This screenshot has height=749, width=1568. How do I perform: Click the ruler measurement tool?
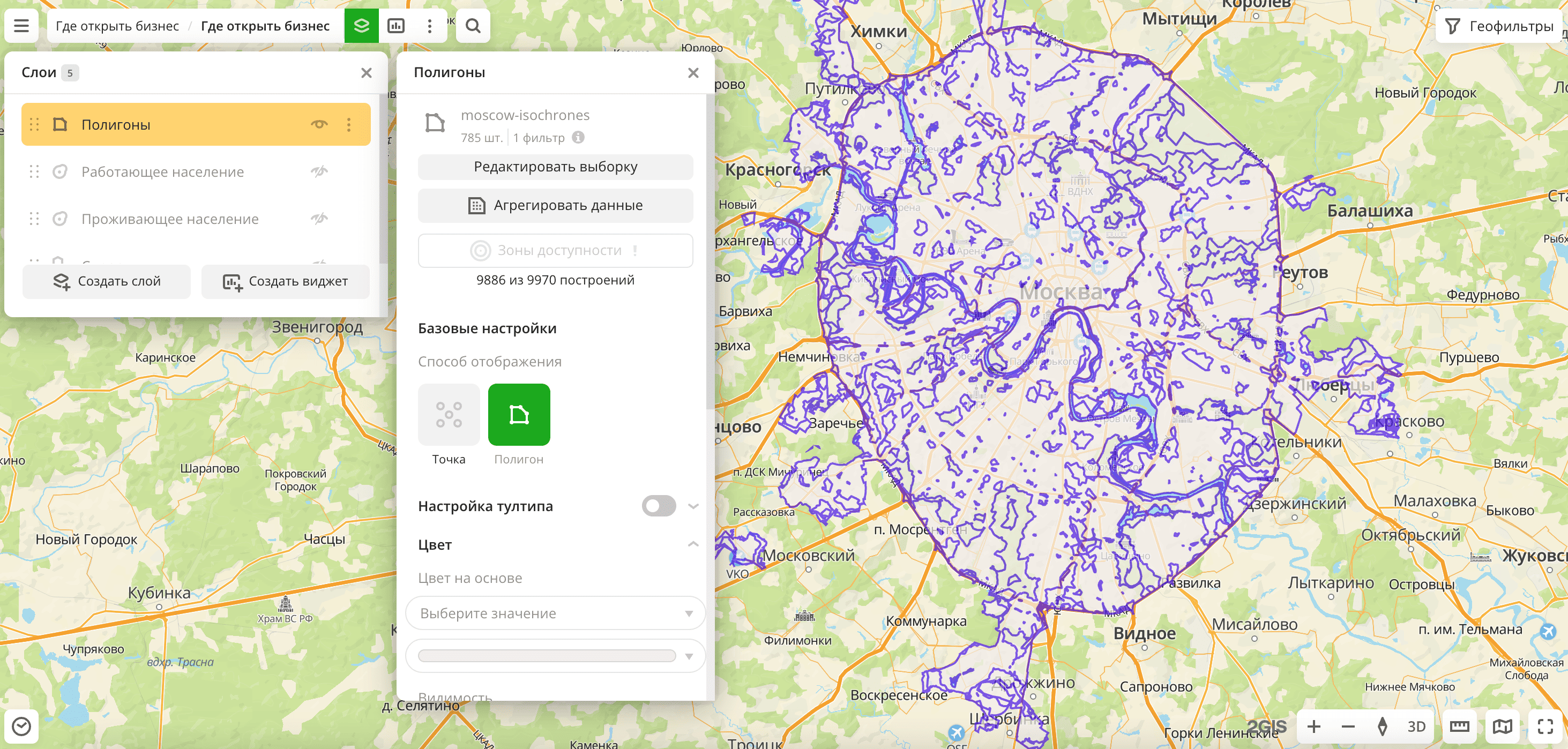point(1459,726)
